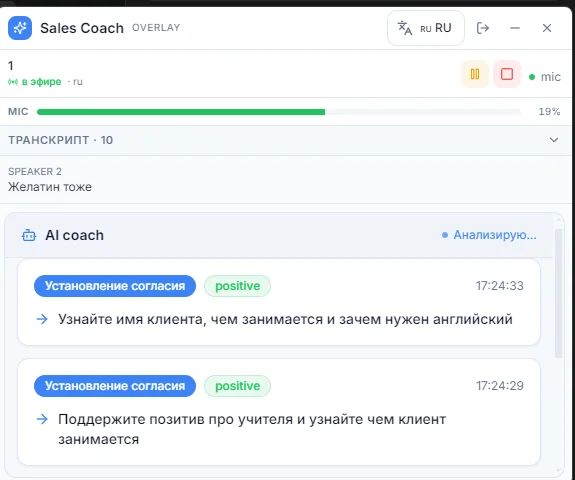
Task: Collapse the ТРАНСКРИПТ section with chevron
Action: (554, 140)
